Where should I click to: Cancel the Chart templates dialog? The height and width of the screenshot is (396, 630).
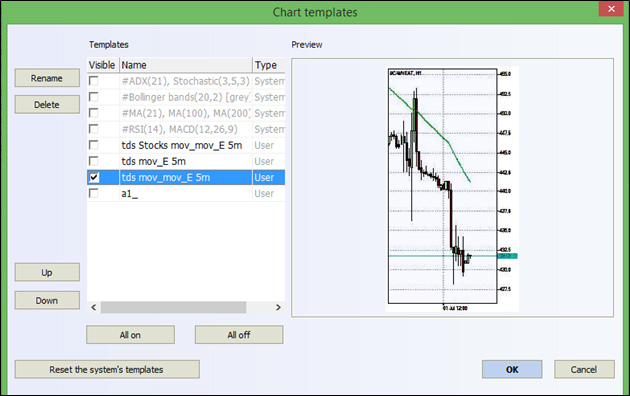coord(584,369)
